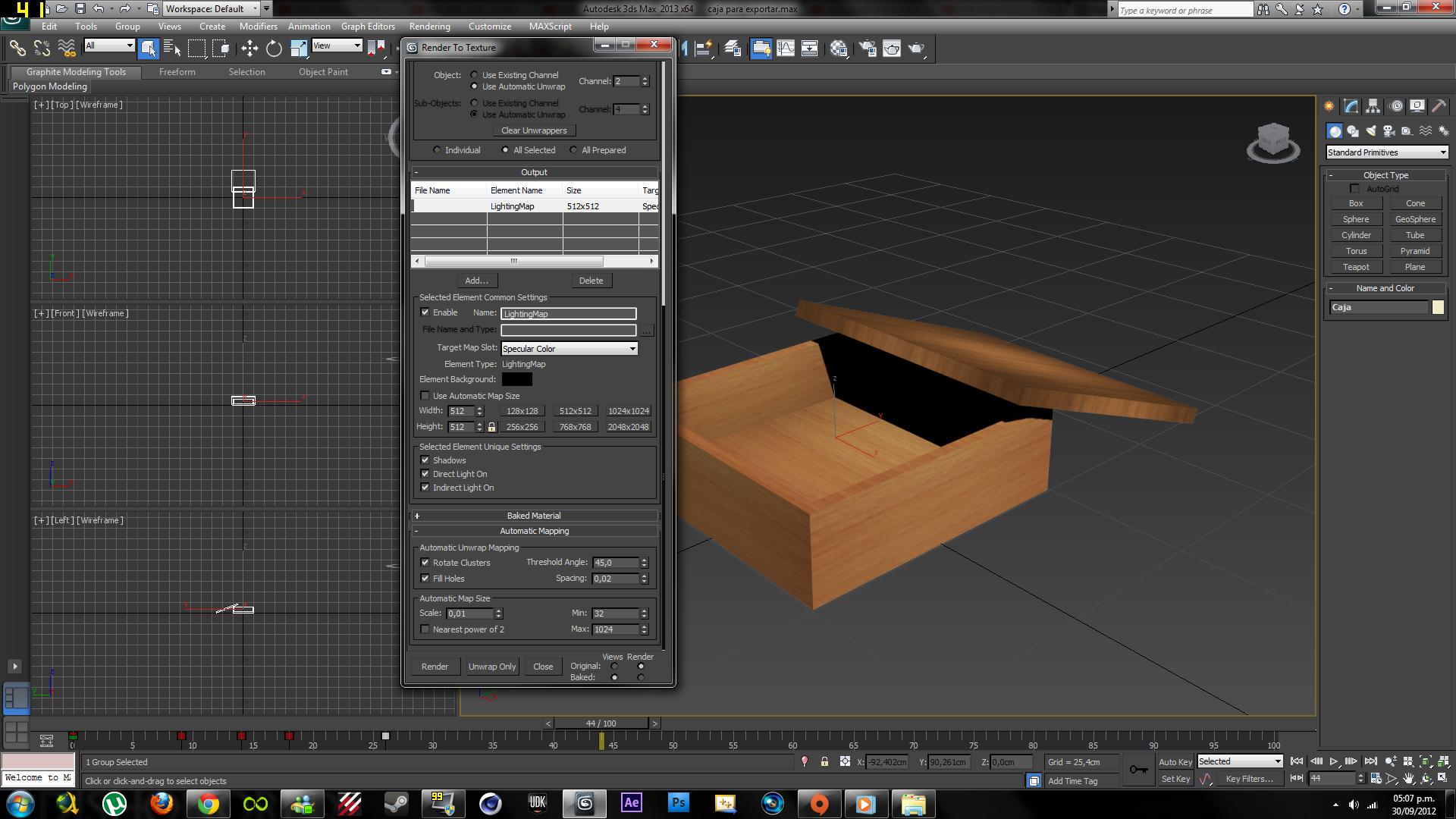
Task: Click the Play Animation button
Action: pyautogui.click(x=1334, y=761)
